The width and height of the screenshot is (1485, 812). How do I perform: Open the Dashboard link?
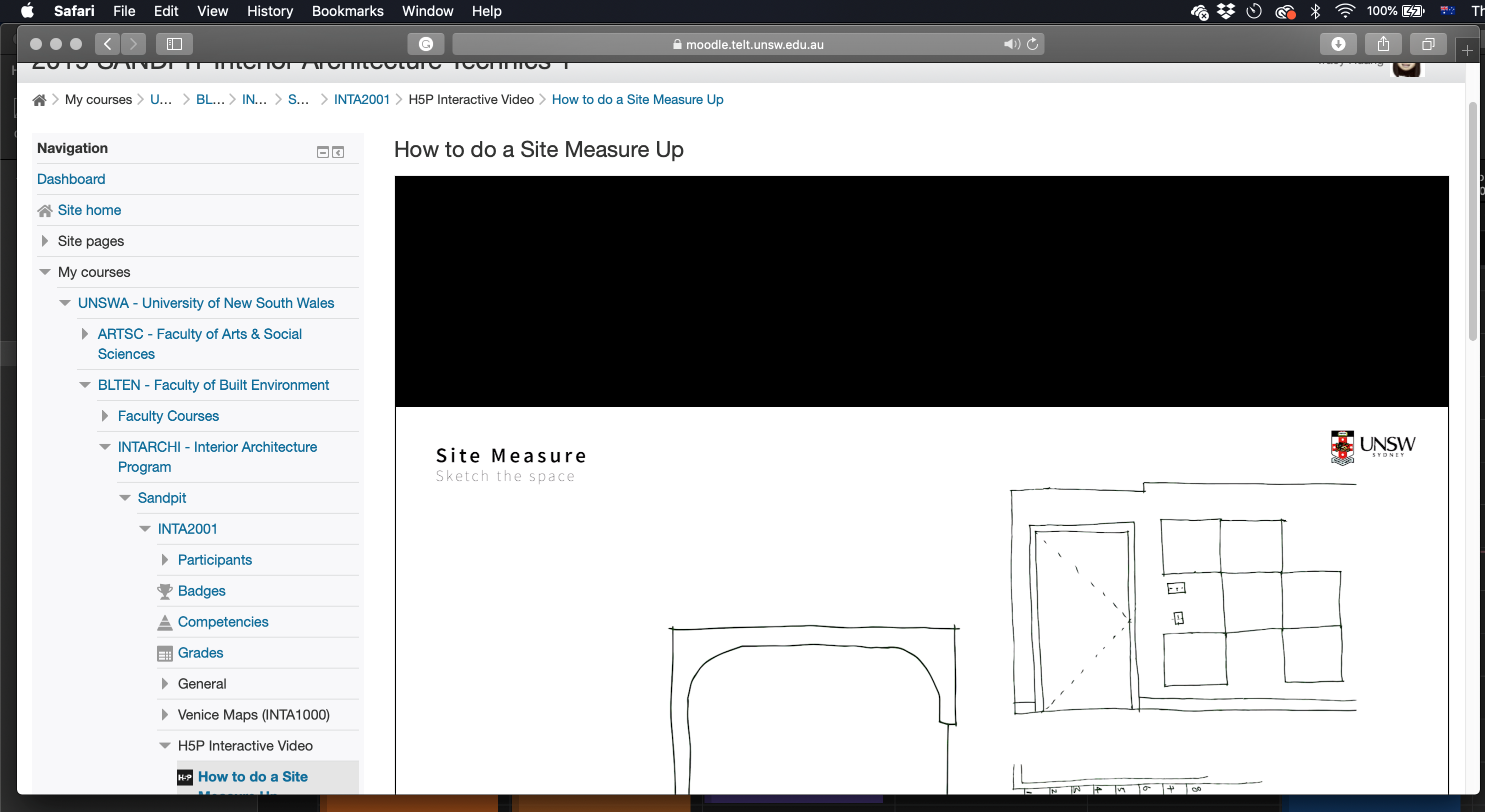71,179
